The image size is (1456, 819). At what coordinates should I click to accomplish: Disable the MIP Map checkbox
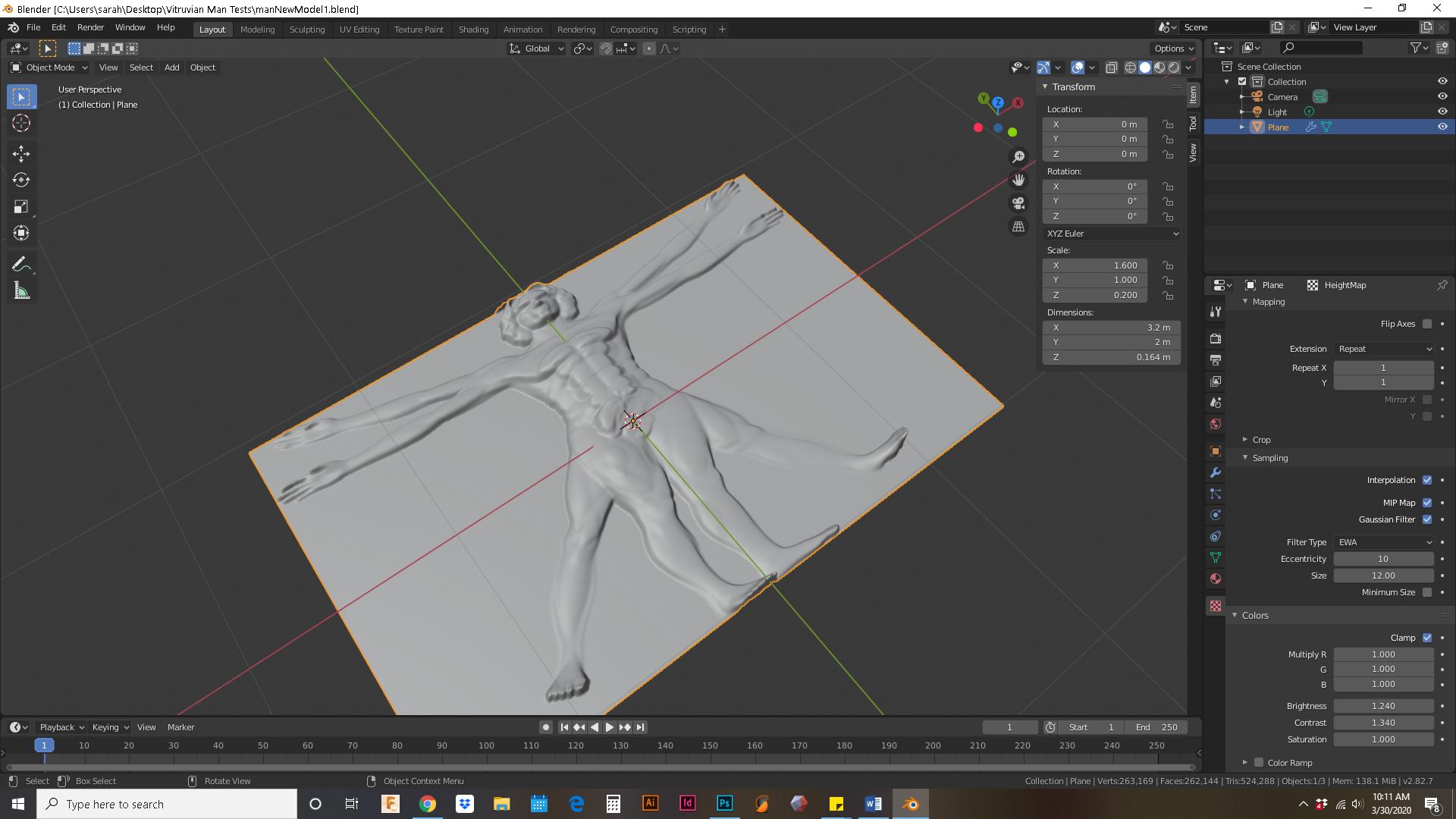point(1427,503)
